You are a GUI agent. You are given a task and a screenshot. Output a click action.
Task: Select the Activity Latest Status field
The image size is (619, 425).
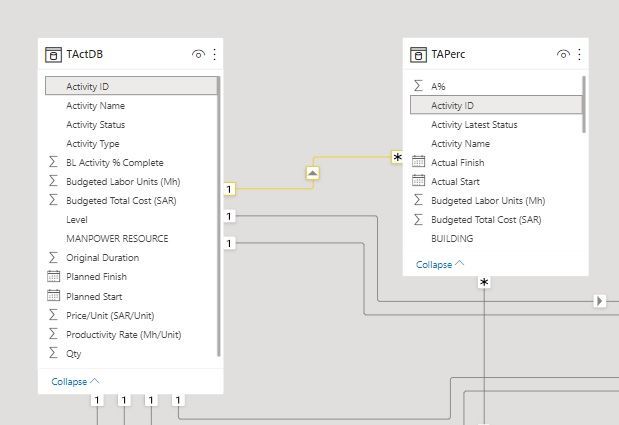474,125
